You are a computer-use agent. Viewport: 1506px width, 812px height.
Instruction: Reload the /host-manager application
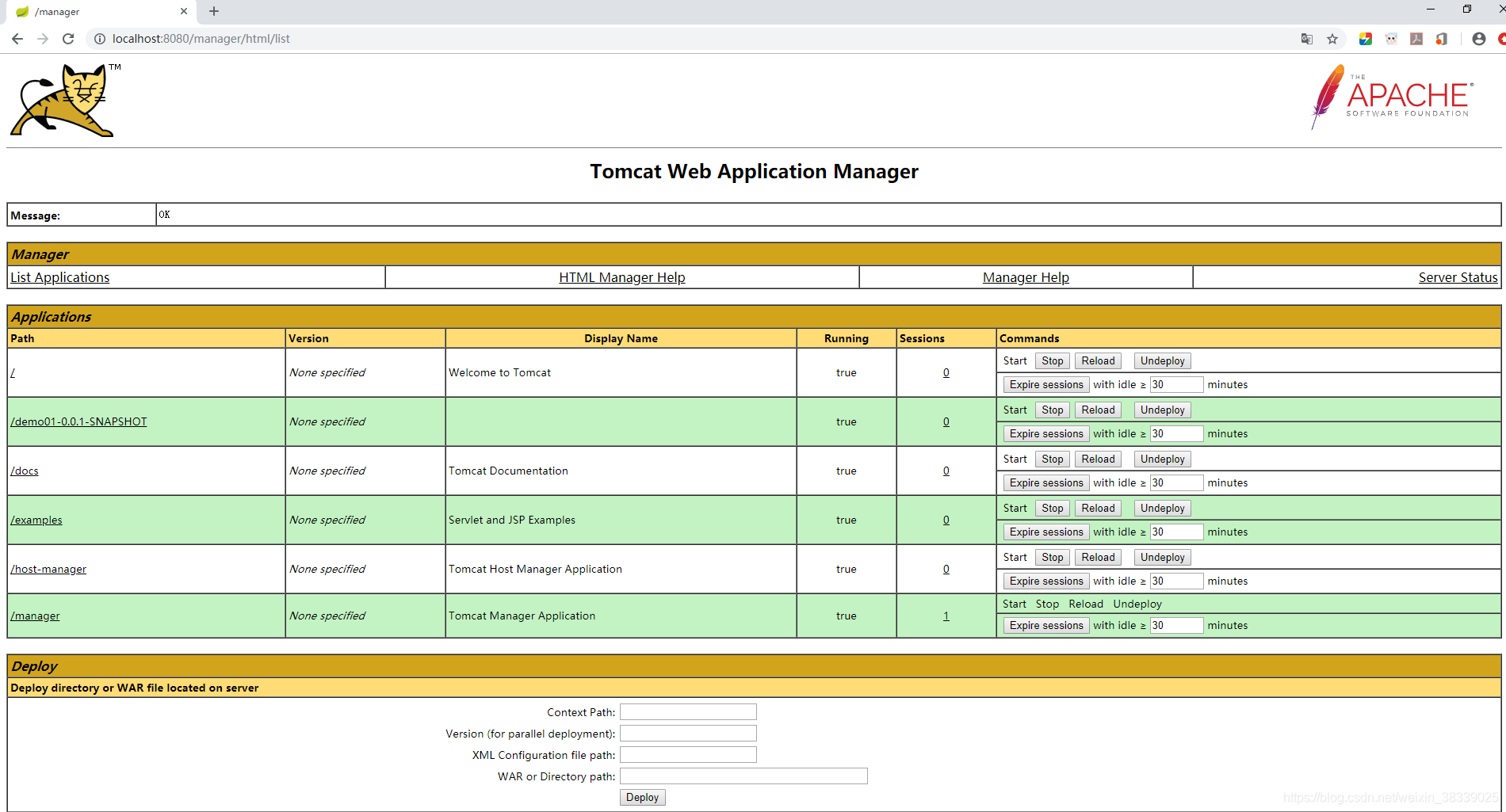point(1098,557)
